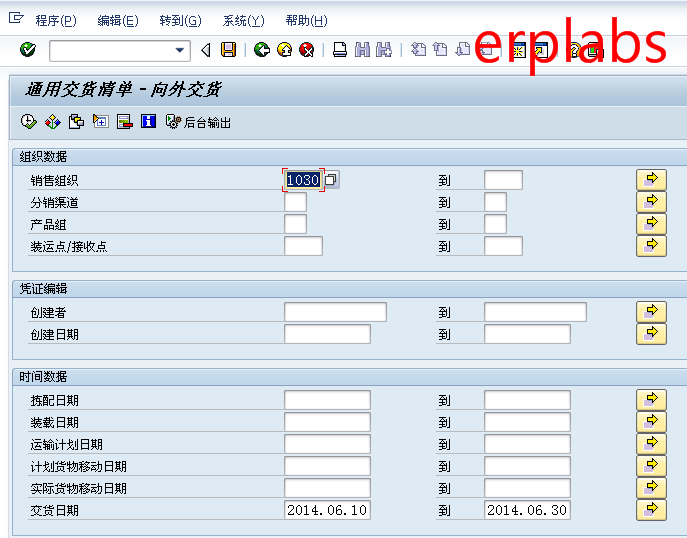Viewport: 687px width, 538px height.
Task: Click the 组织数据 section header
Action: pyautogui.click(x=43, y=156)
